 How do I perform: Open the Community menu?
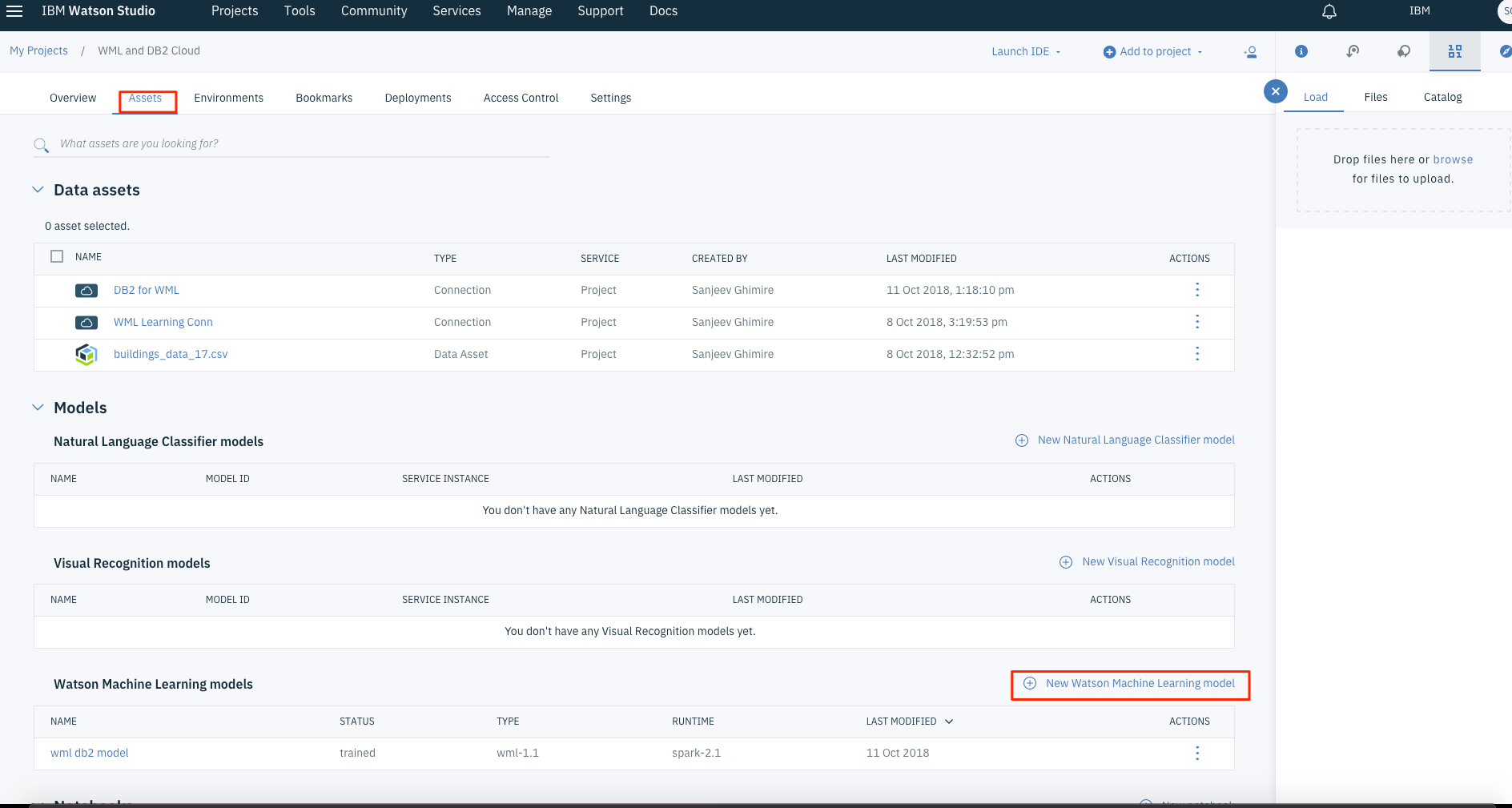pos(374,11)
